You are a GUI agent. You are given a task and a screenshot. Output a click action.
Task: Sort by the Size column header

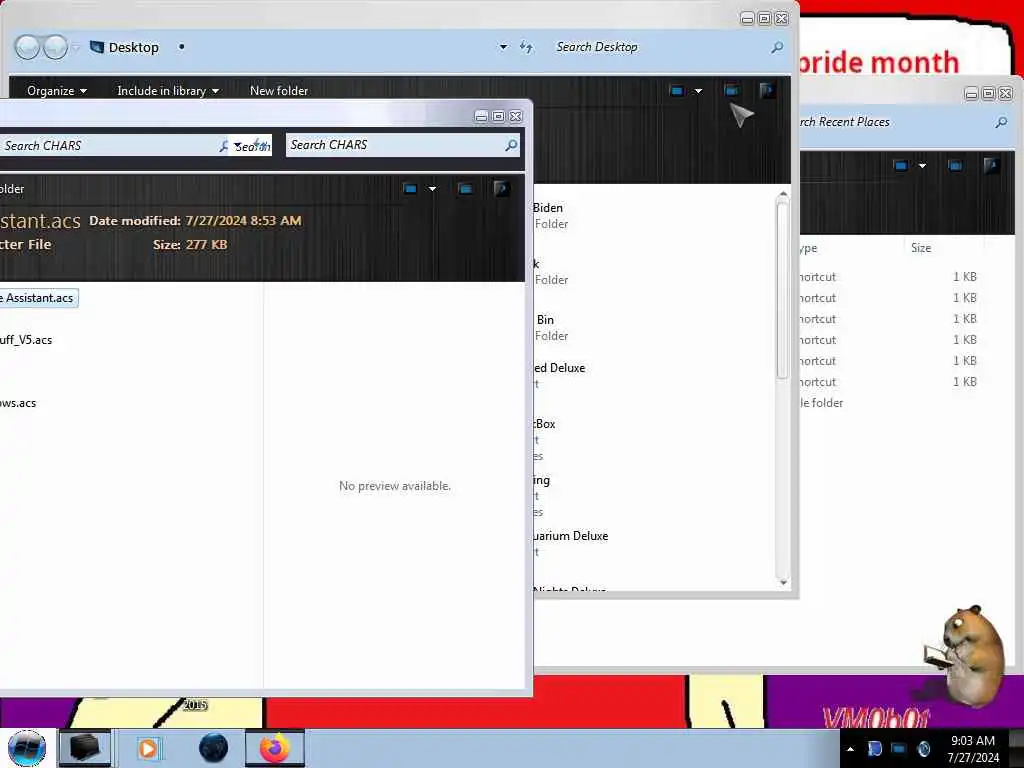921,248
